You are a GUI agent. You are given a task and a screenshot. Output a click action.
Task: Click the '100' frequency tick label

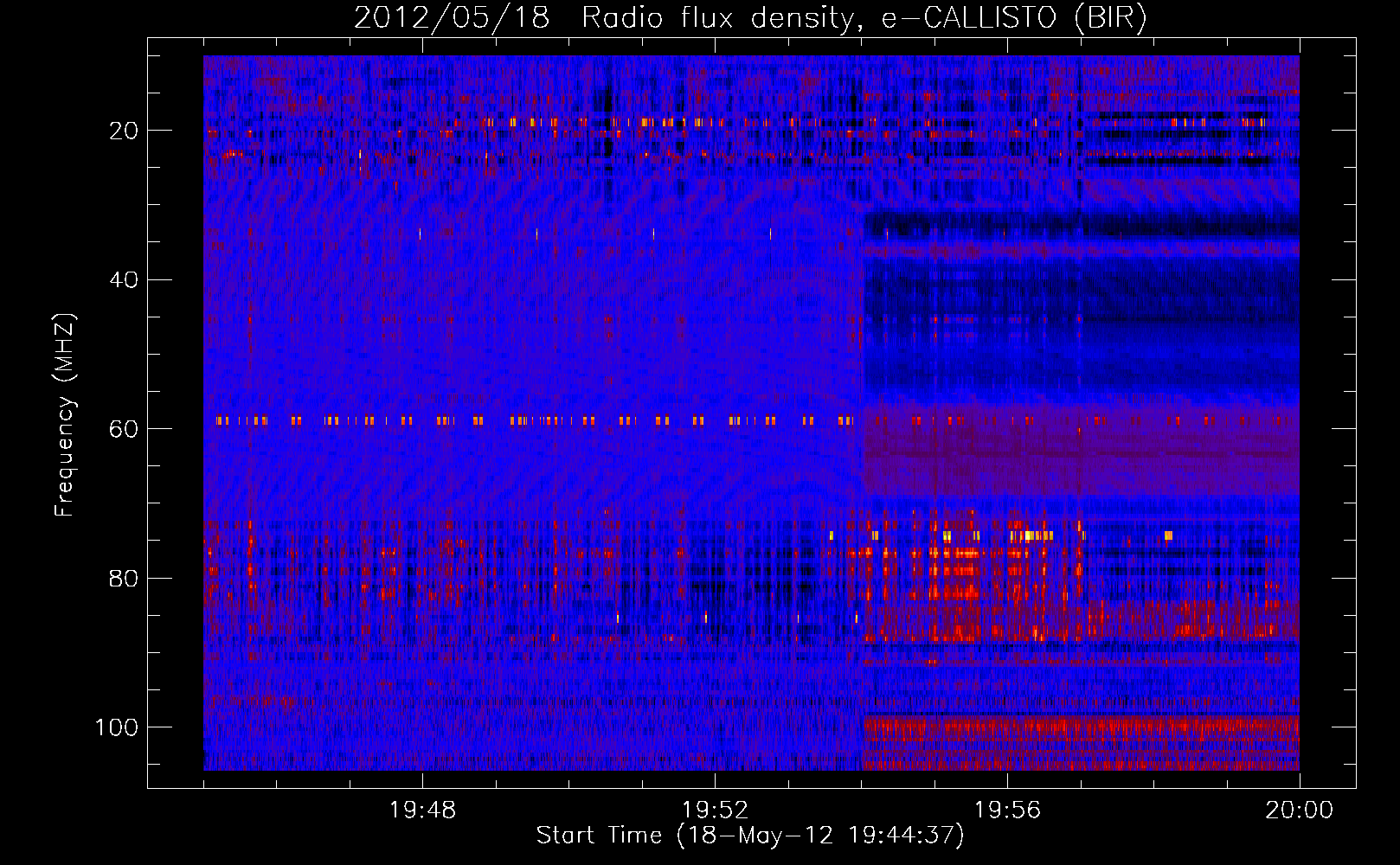click(117, 727)
